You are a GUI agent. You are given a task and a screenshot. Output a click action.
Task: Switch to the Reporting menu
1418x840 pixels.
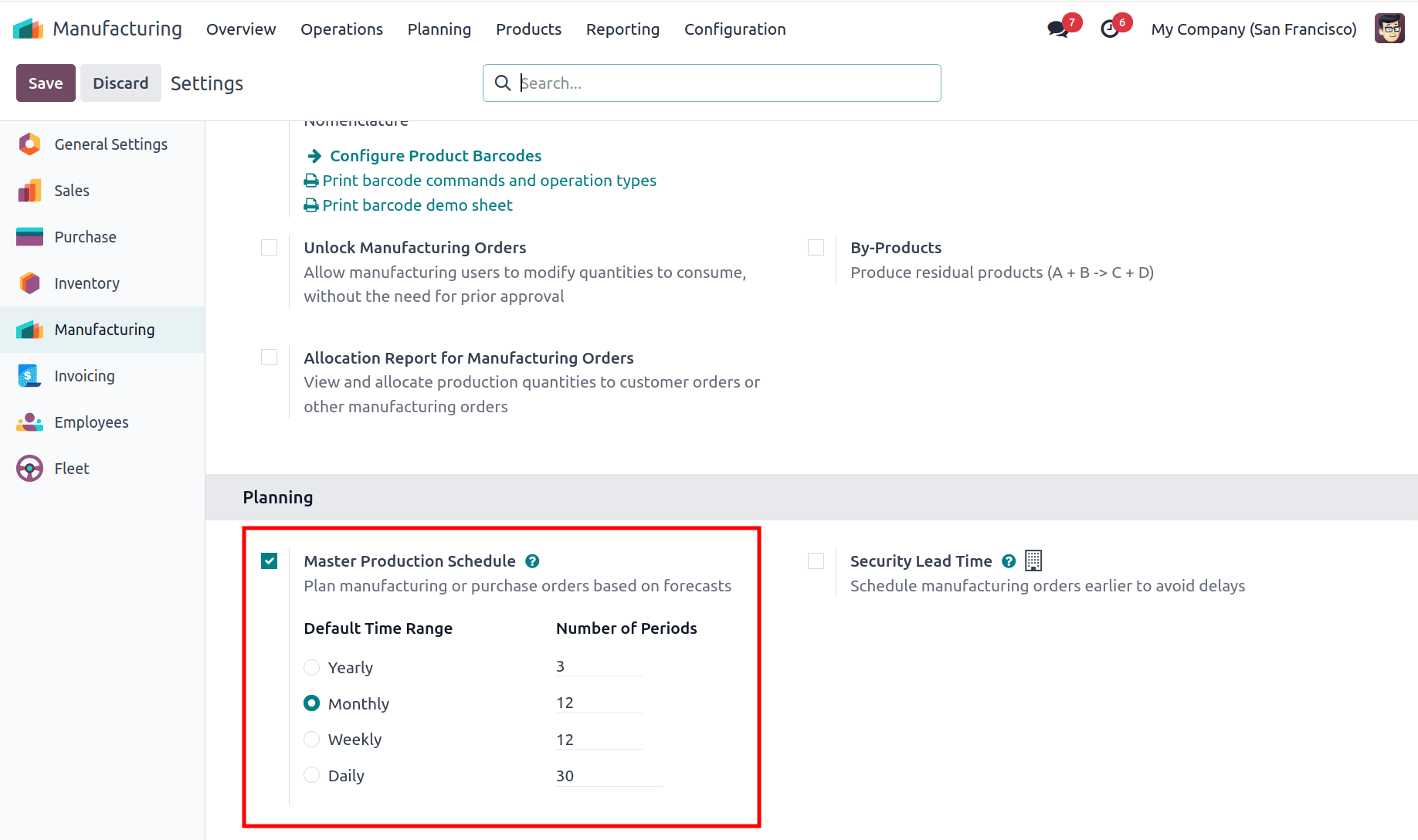(x=622, y=29)
